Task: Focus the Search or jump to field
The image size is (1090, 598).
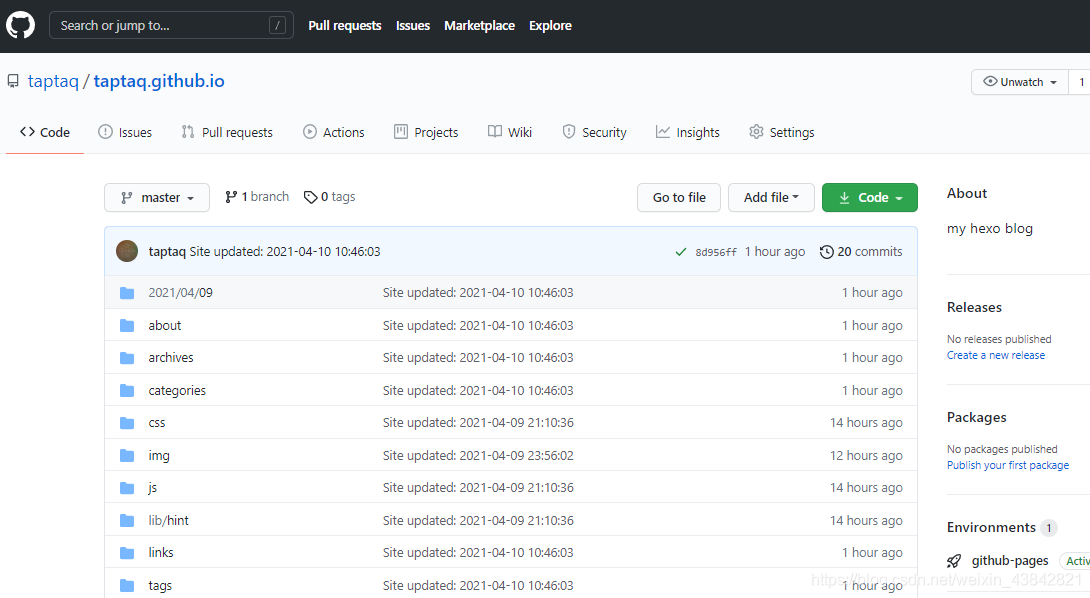Action: coord(171,26)
